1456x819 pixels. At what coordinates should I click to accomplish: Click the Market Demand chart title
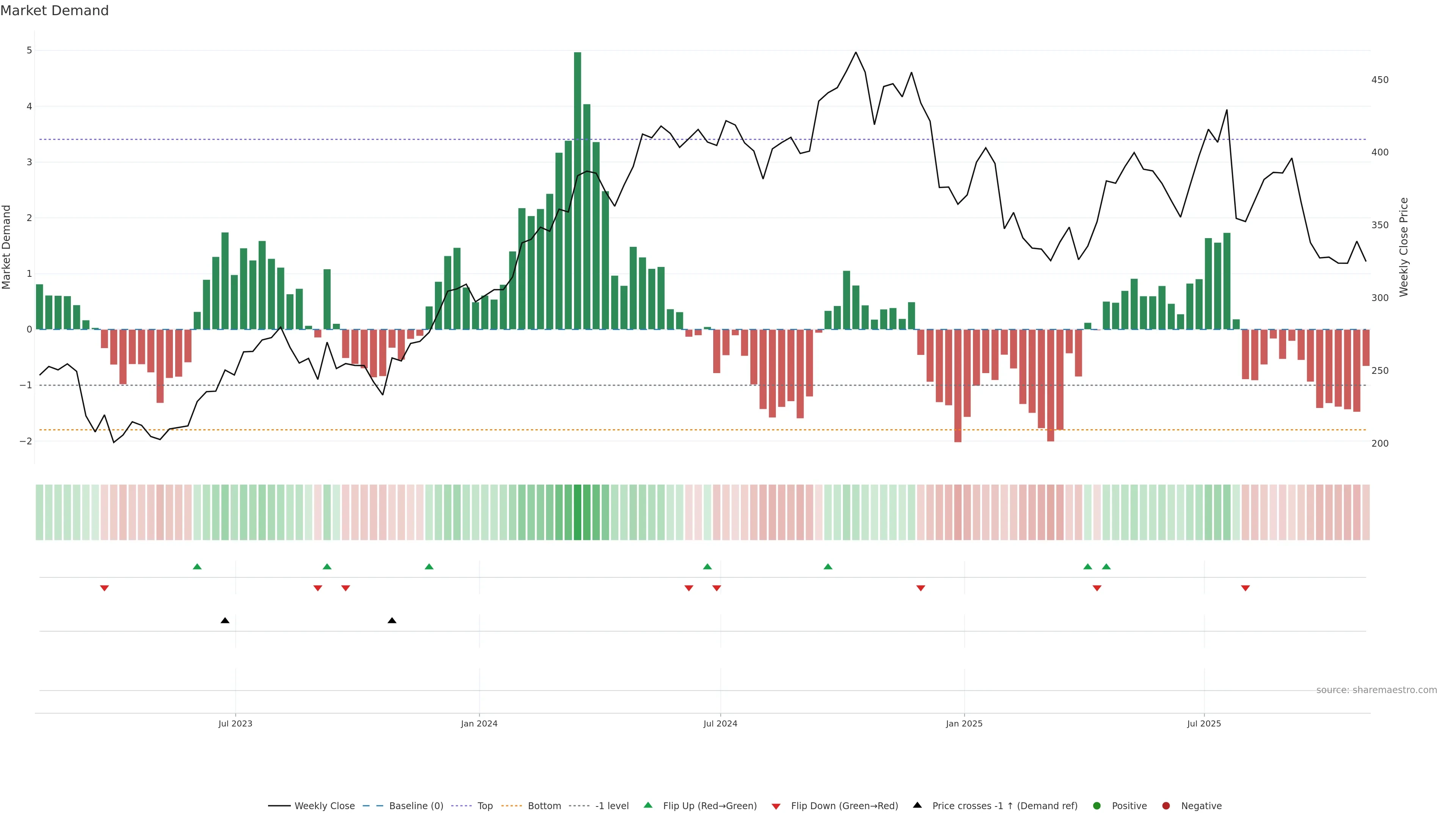54,11
